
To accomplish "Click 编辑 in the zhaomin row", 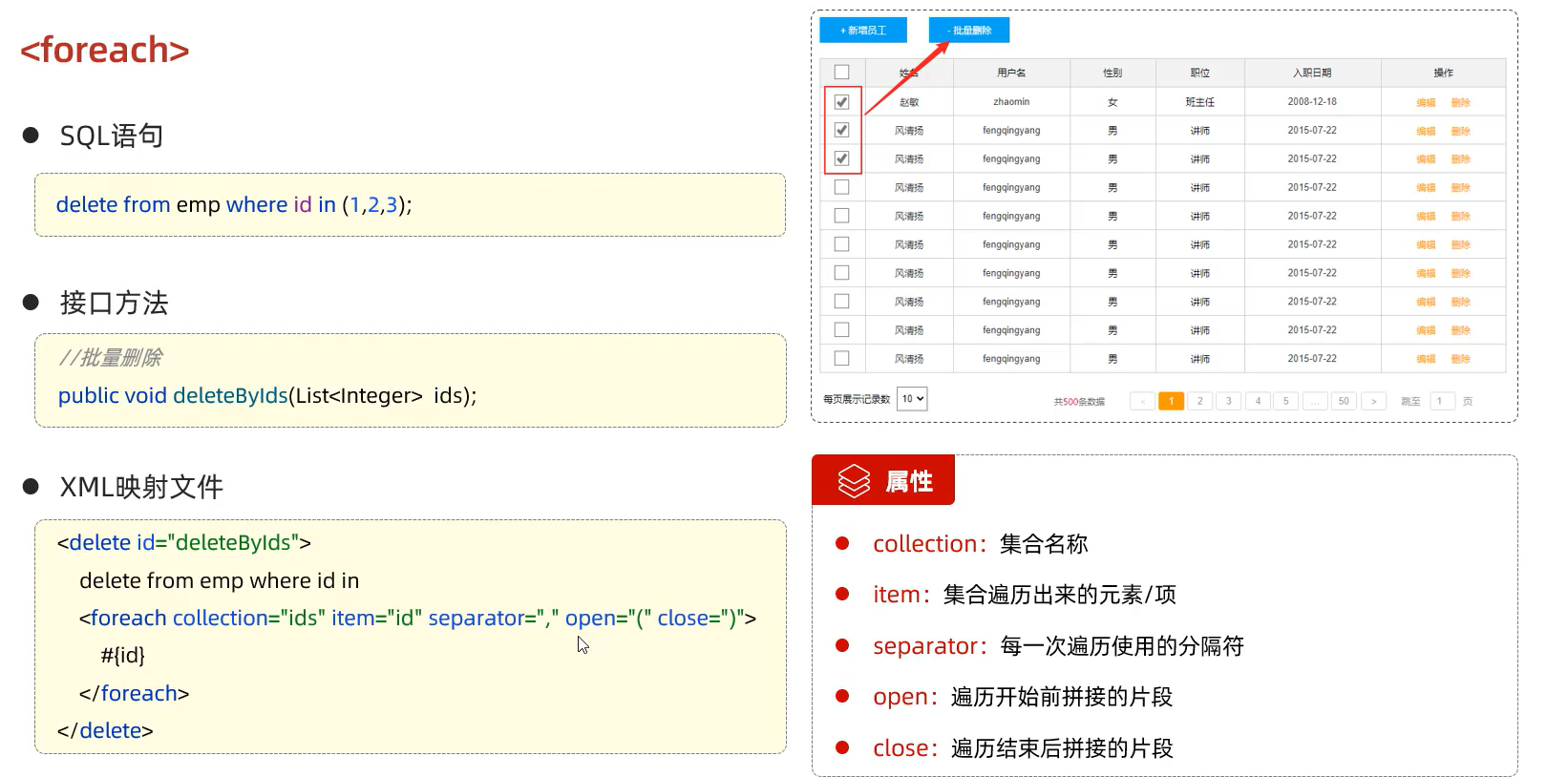I will pos(1426,102).
